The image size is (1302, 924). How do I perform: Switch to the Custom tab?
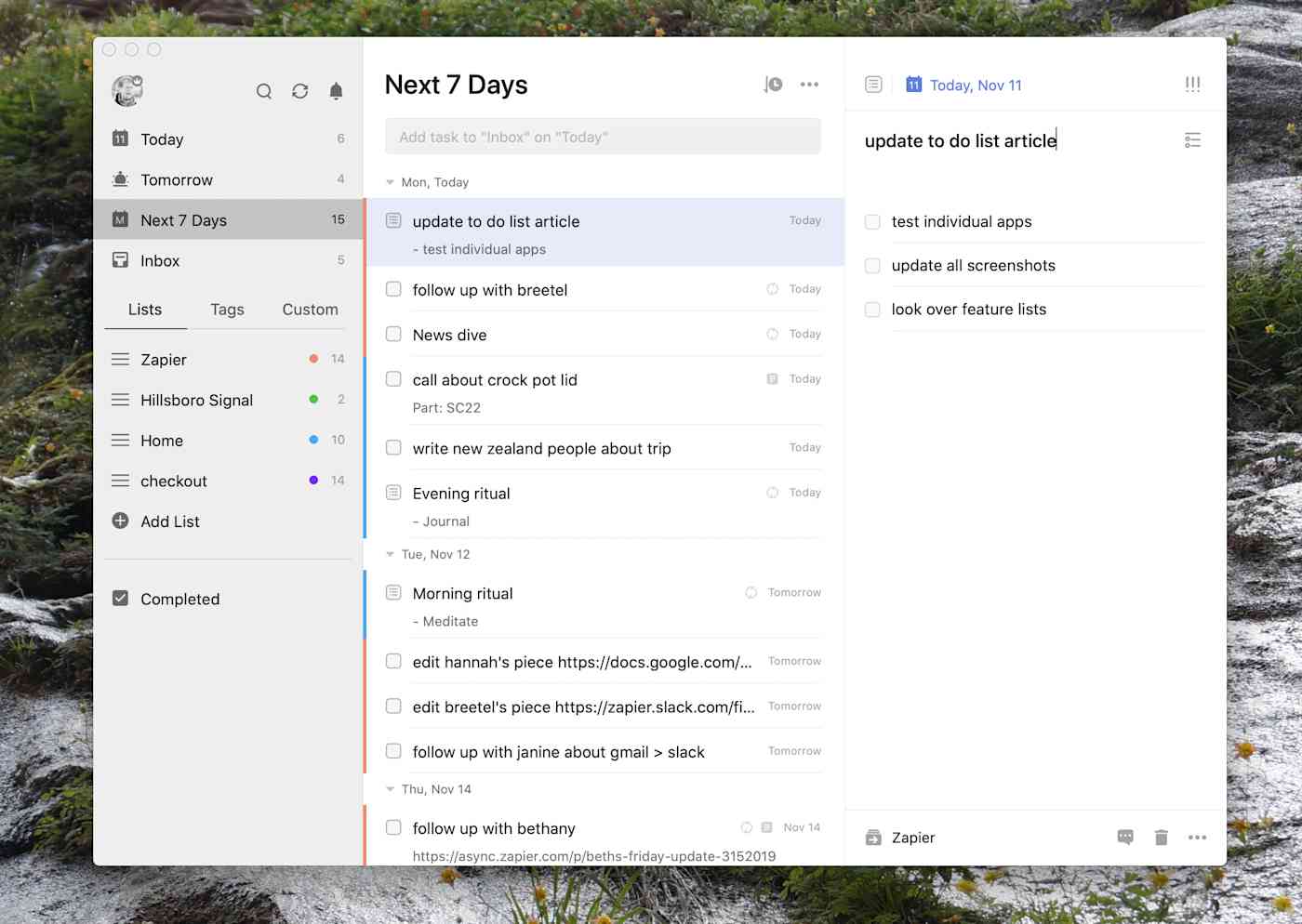(310, 310)
